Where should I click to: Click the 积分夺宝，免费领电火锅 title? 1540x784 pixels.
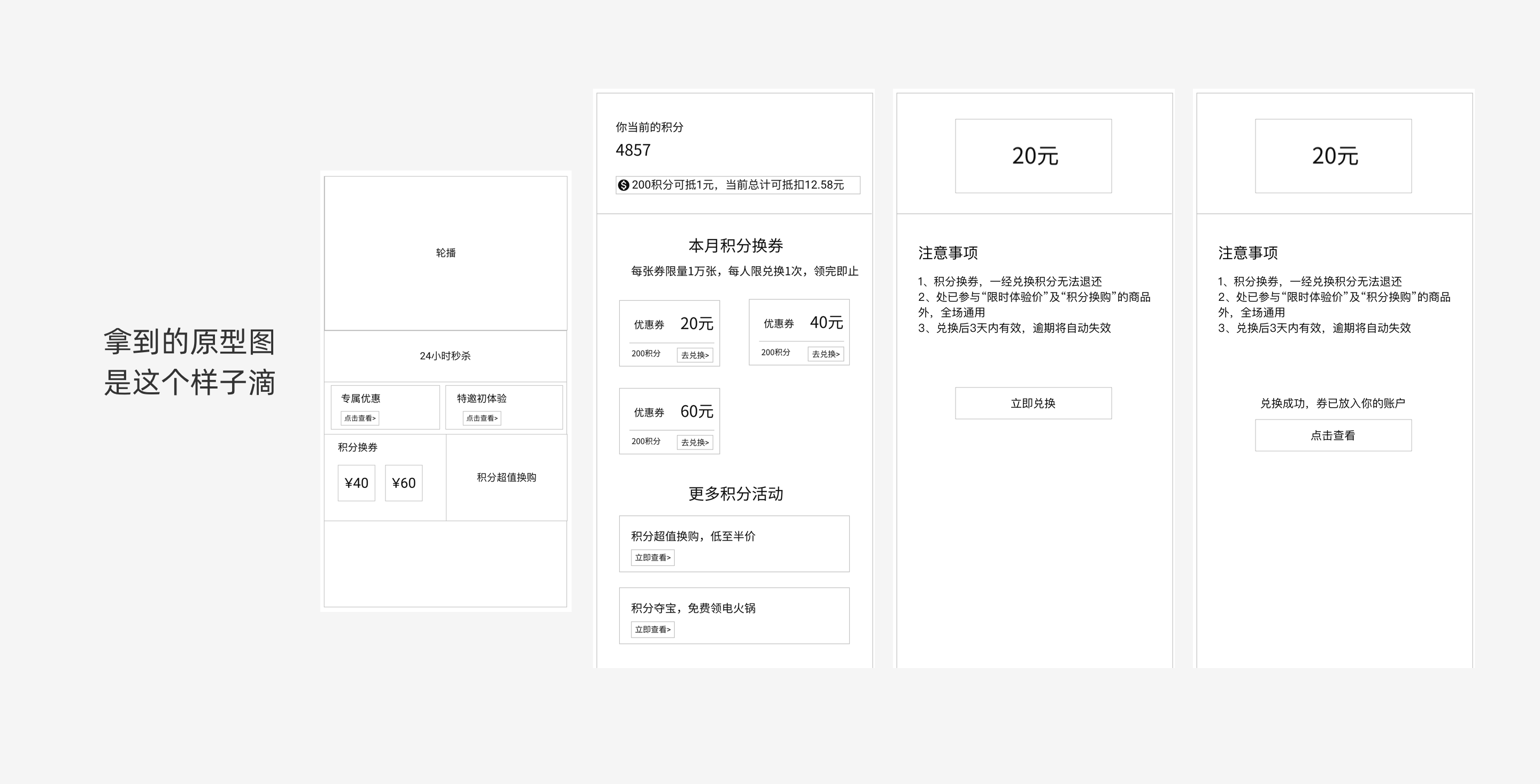click(x=693, y=608)
